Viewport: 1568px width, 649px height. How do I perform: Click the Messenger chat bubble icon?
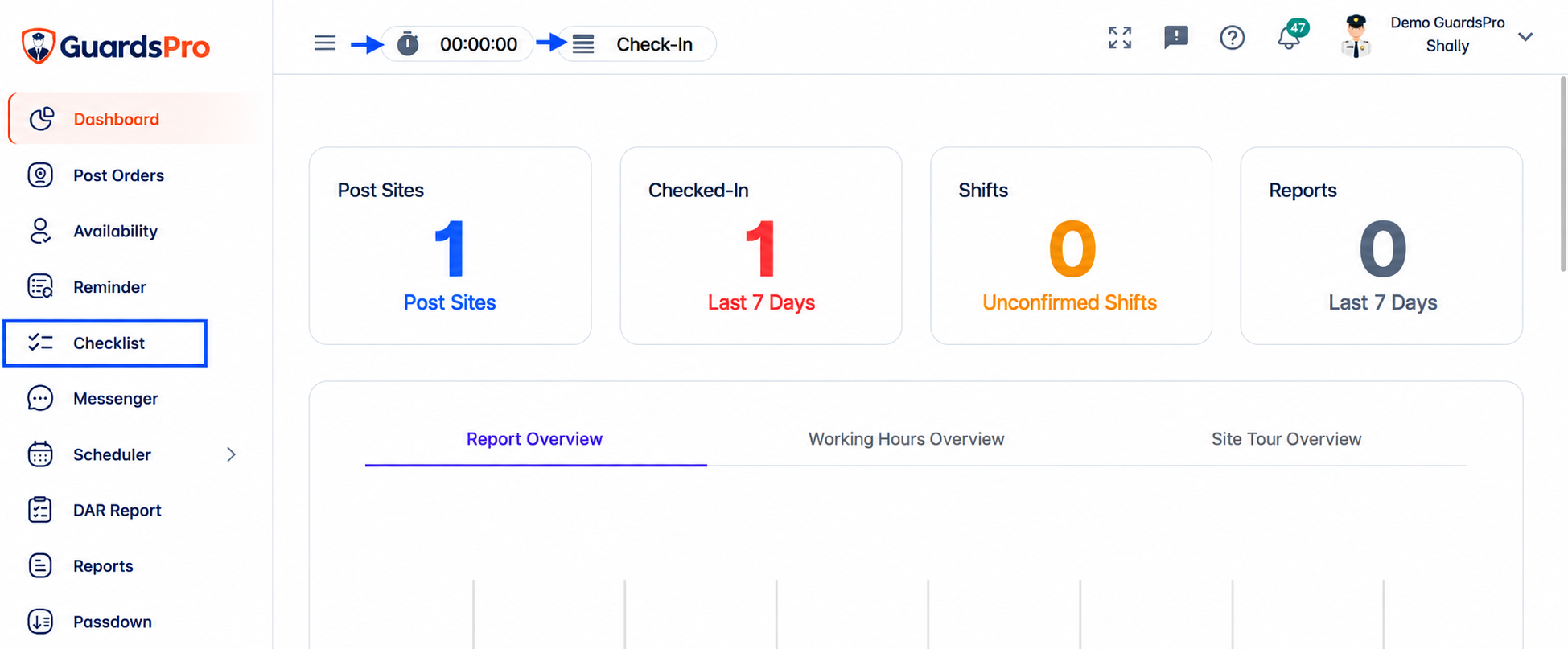40,398
